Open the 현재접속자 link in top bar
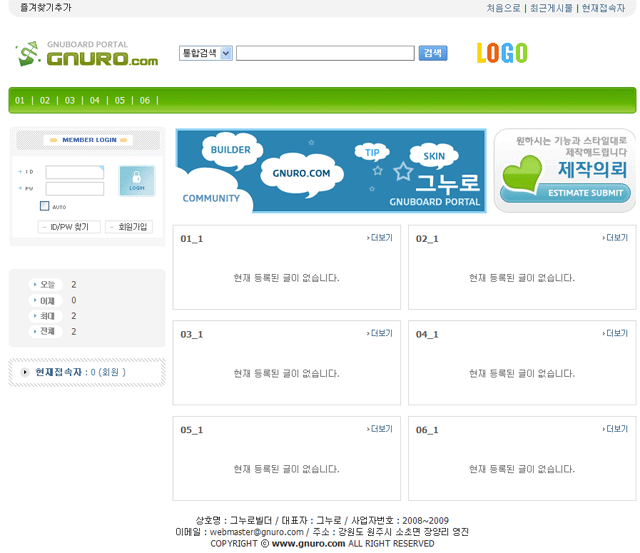This screenshot has height=553, width=640. [603, 8]
